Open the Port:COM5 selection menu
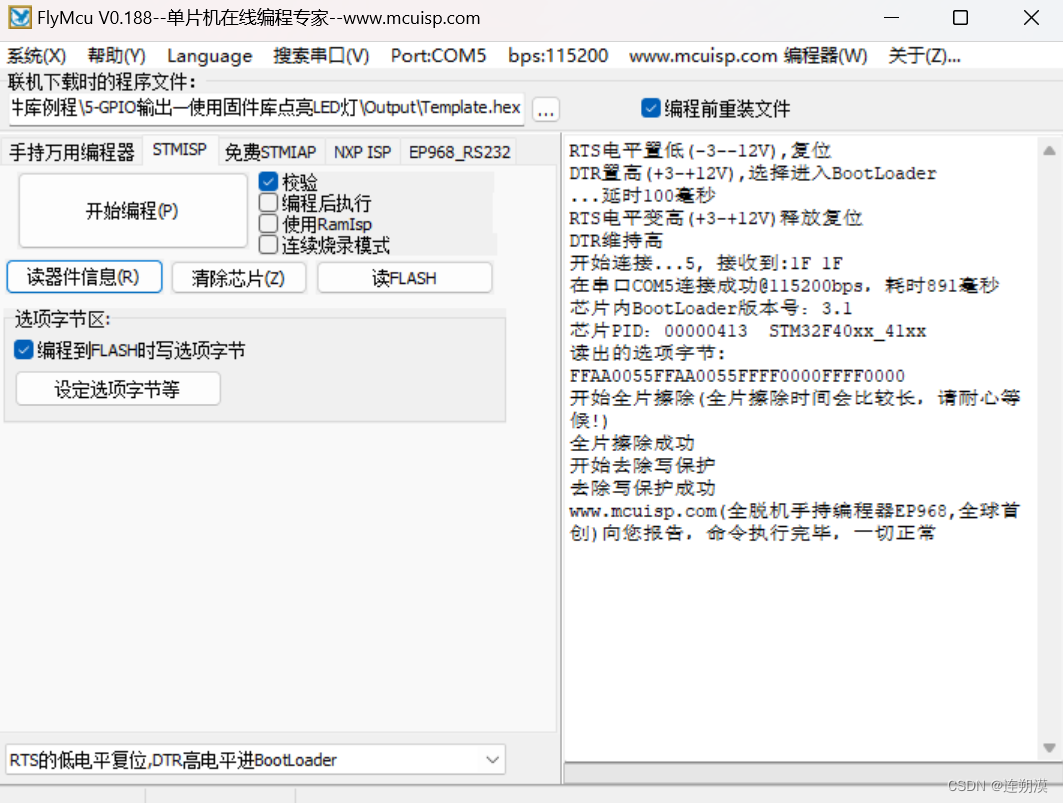This screenshot has height=803, width=1063. tap(438, 56)
